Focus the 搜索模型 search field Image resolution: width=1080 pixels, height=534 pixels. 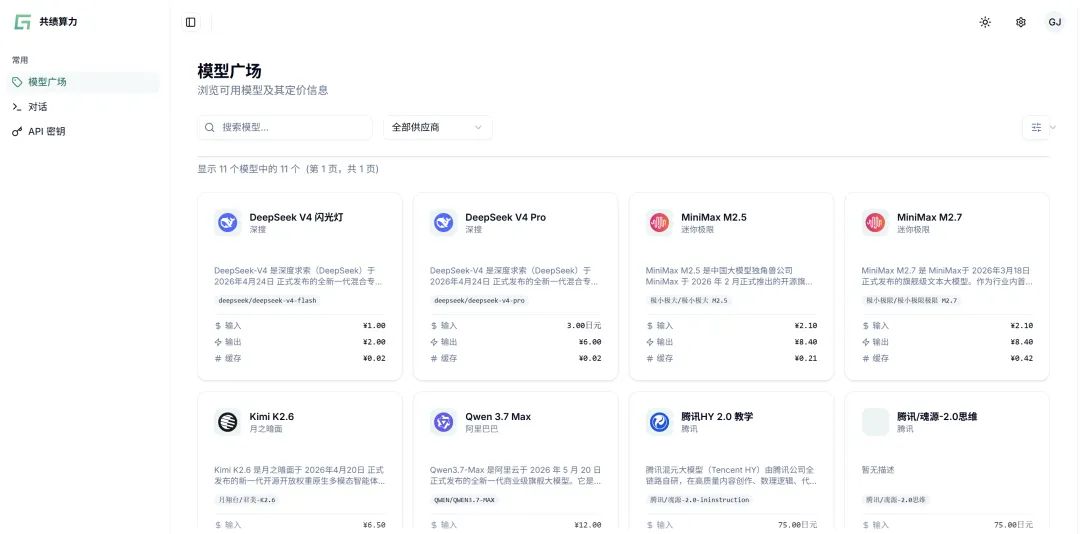coord(285,127)
